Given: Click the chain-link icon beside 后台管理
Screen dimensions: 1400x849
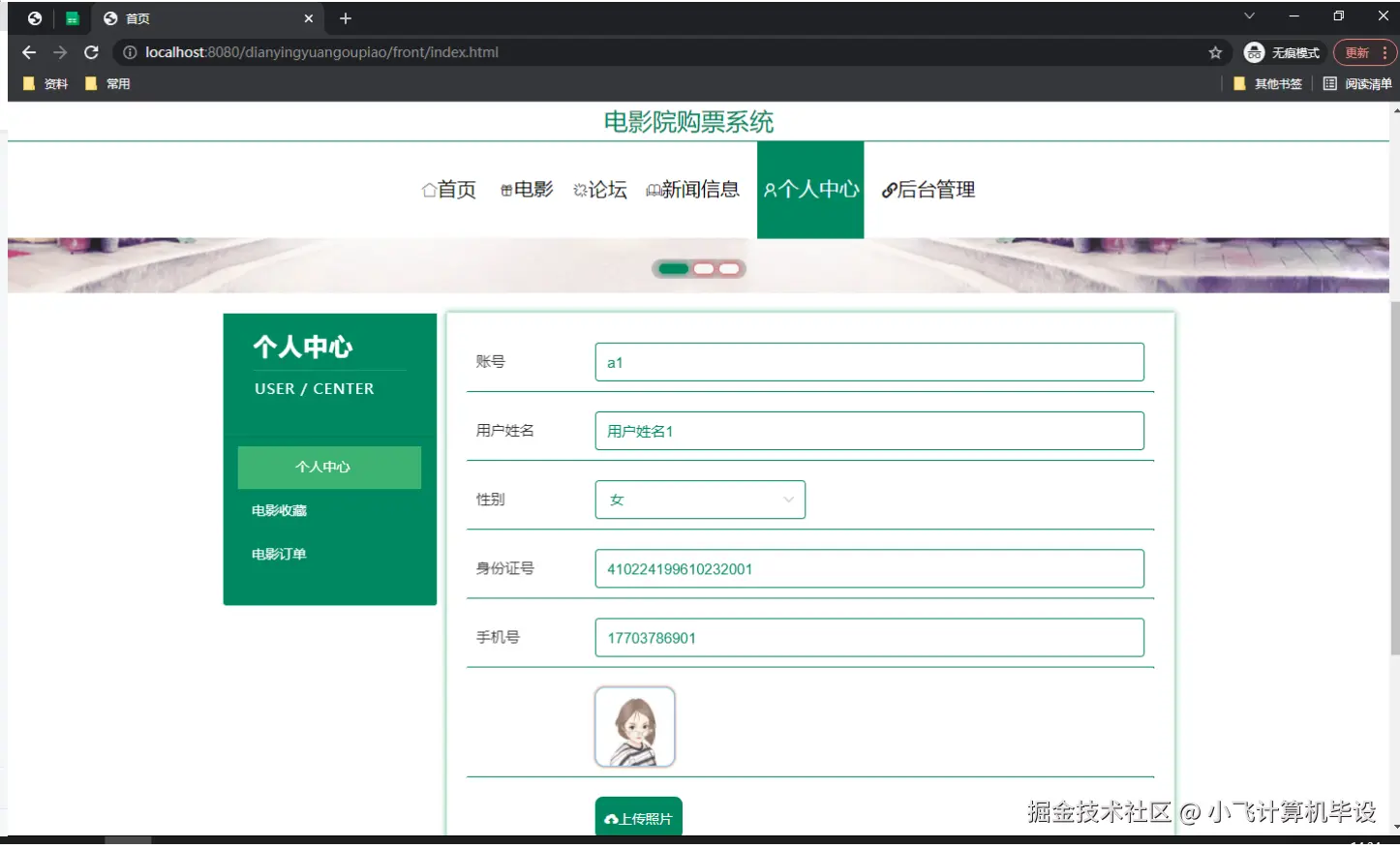Looking at the screenshot, I should [x=888, y=190].
